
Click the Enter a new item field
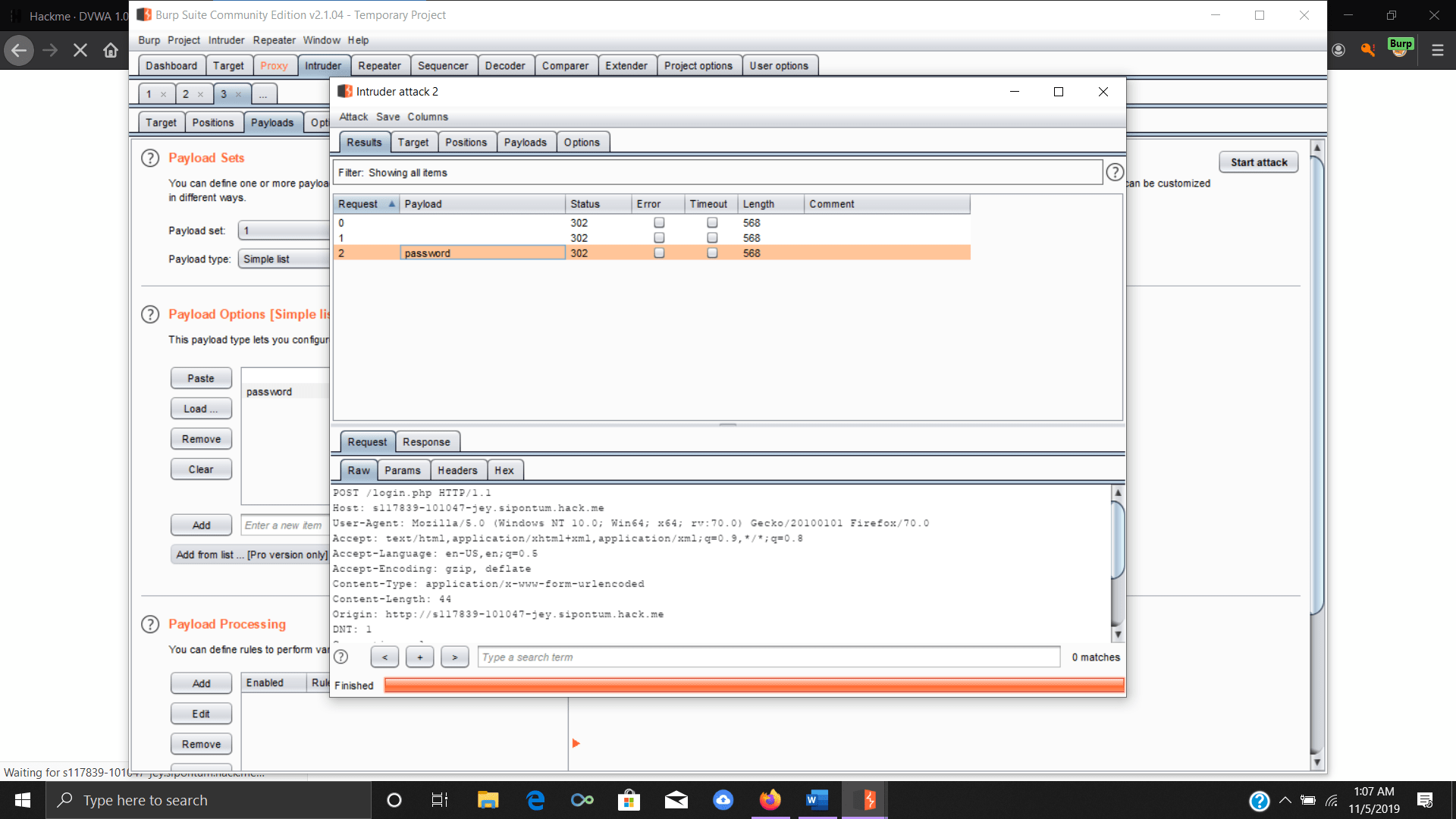click(x=286, y=526)
